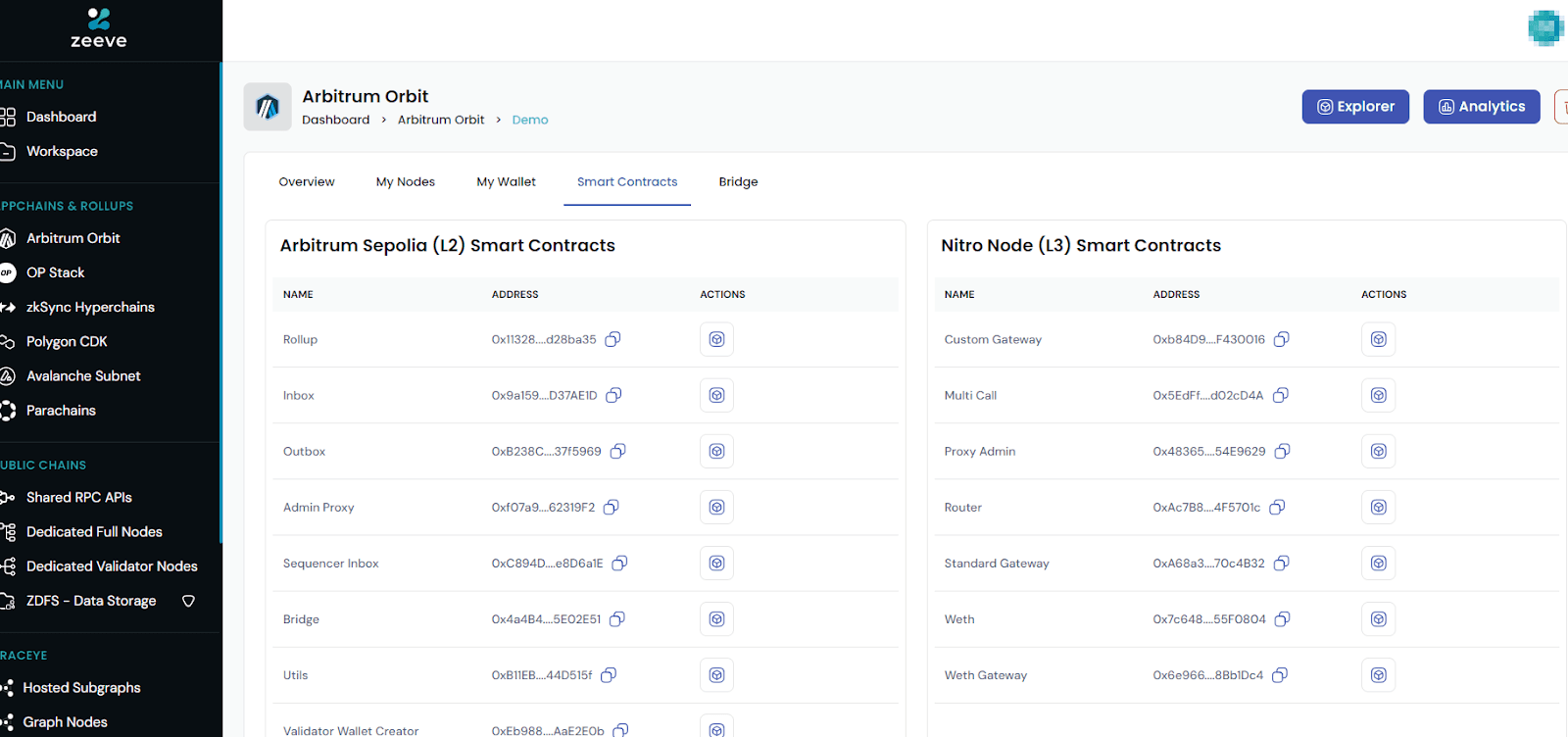Copy the Rollup contract address
The image size is (1568, 737).
[613, 339]
